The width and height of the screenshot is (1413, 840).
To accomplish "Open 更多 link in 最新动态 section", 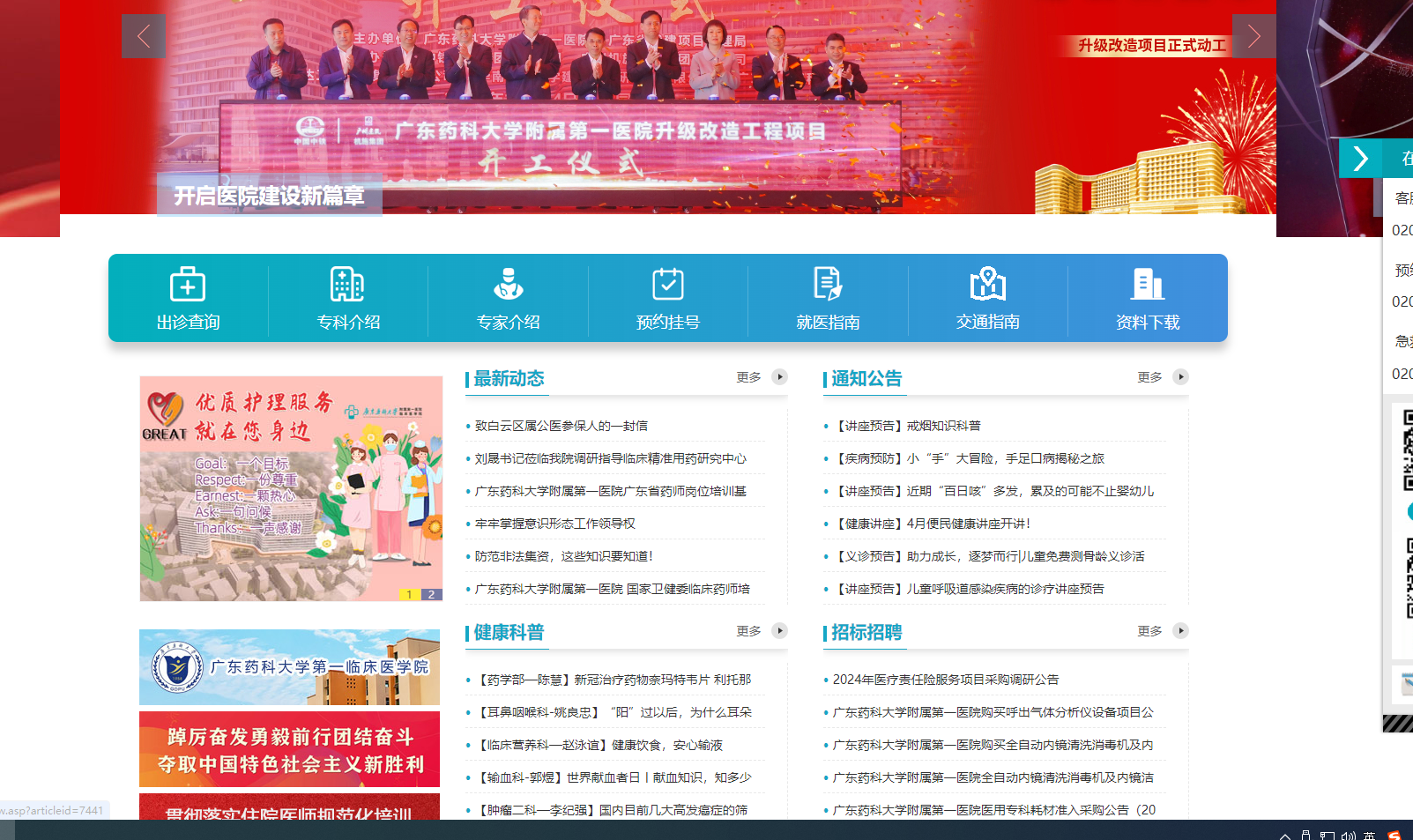I will tap(749, 377).
